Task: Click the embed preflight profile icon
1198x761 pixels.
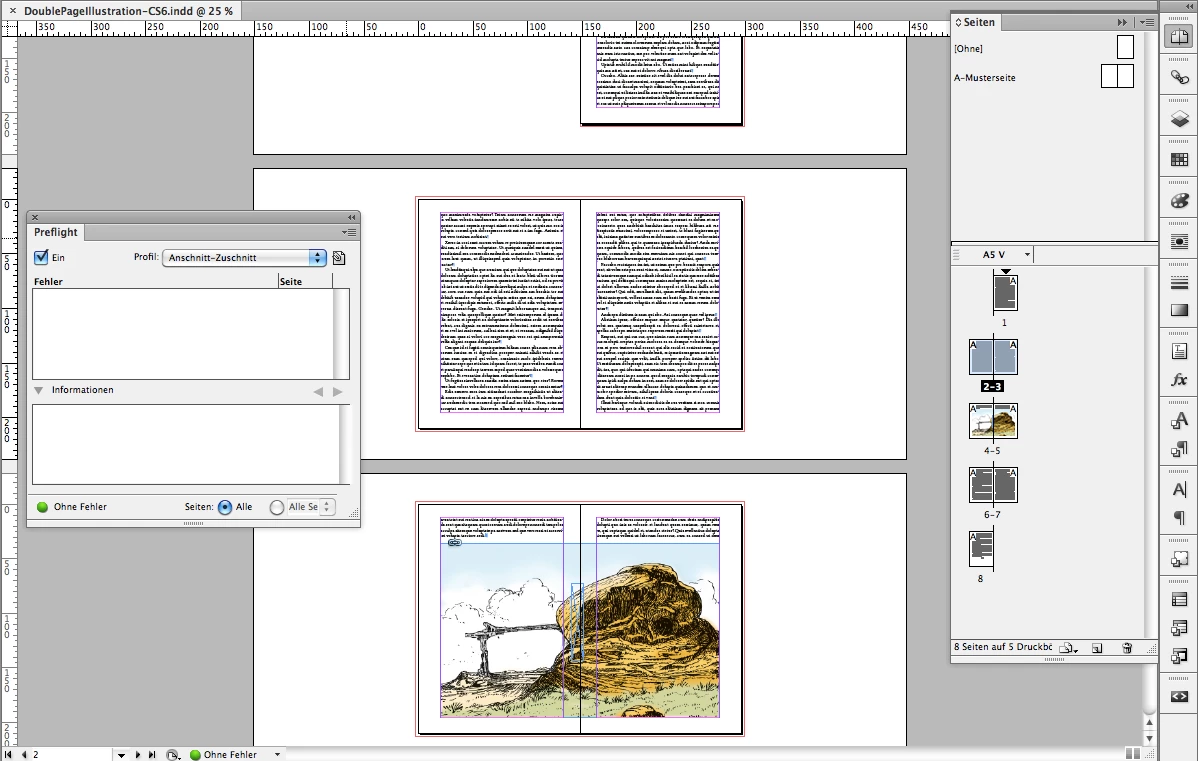Action: [x=338, y=258]
